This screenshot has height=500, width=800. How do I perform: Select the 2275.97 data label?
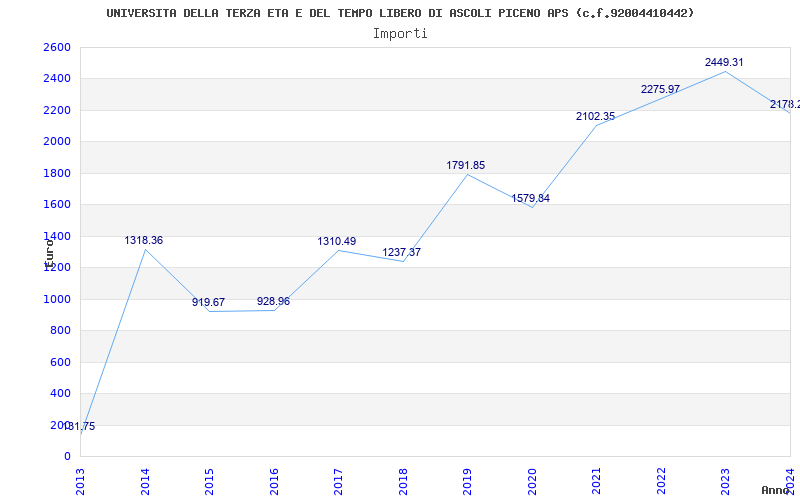(660, 89)
